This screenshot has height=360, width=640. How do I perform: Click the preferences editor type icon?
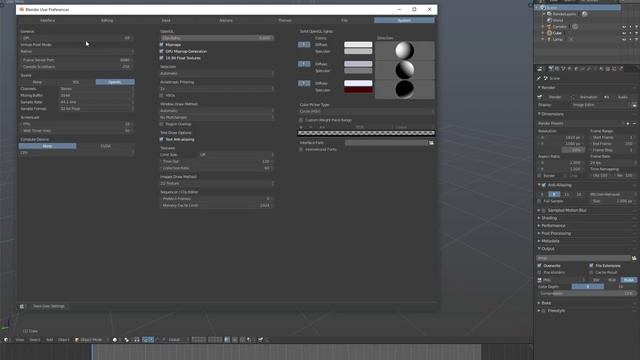pos(22,306)
